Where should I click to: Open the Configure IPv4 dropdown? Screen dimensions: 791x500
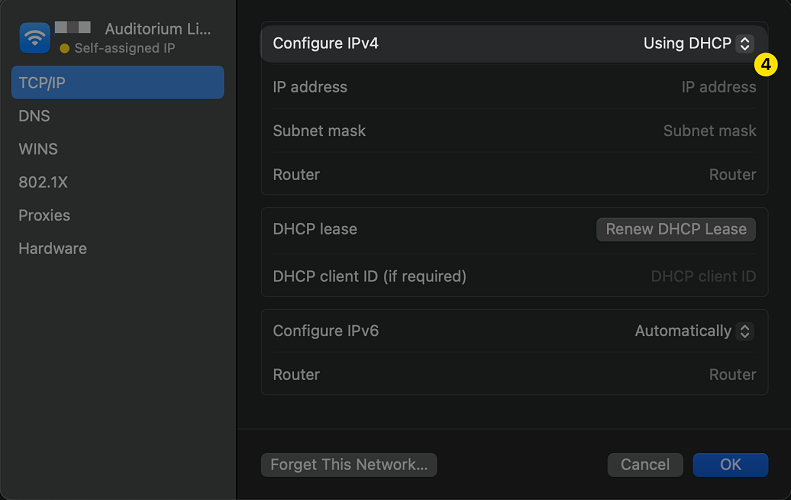pyautogui.click(x=698, y=44)
